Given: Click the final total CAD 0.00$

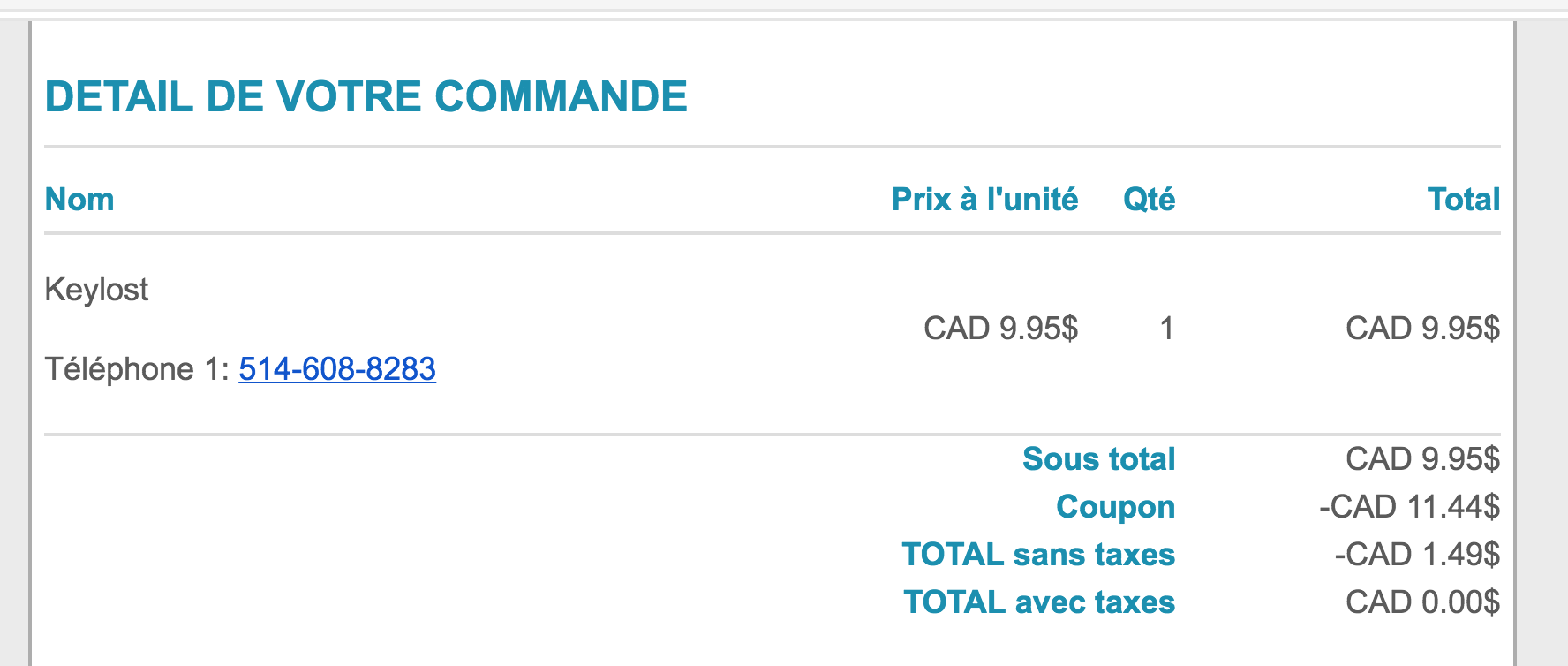Looking at the screenshot, I should (x=1422, y=602).
